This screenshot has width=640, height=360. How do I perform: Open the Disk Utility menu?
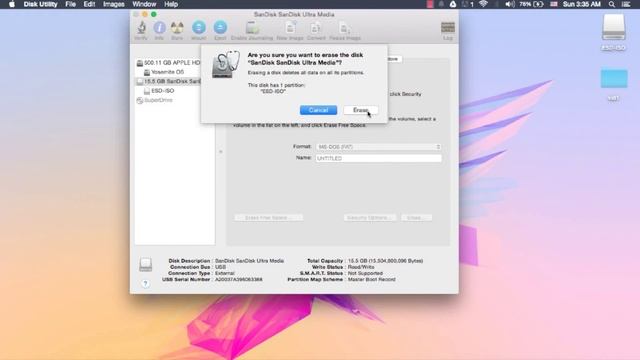pos(40,4)
